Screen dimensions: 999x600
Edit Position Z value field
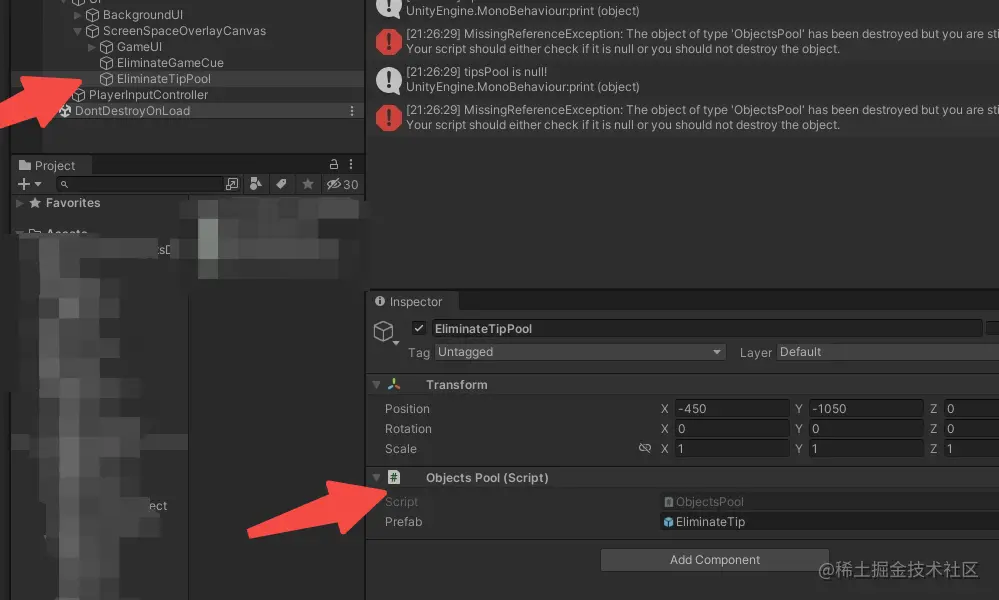(x=971, y=408)
